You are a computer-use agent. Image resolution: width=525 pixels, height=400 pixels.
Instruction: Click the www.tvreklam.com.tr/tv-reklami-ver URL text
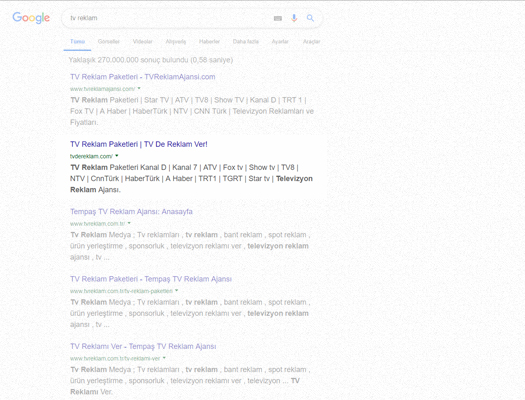(115, 358)
